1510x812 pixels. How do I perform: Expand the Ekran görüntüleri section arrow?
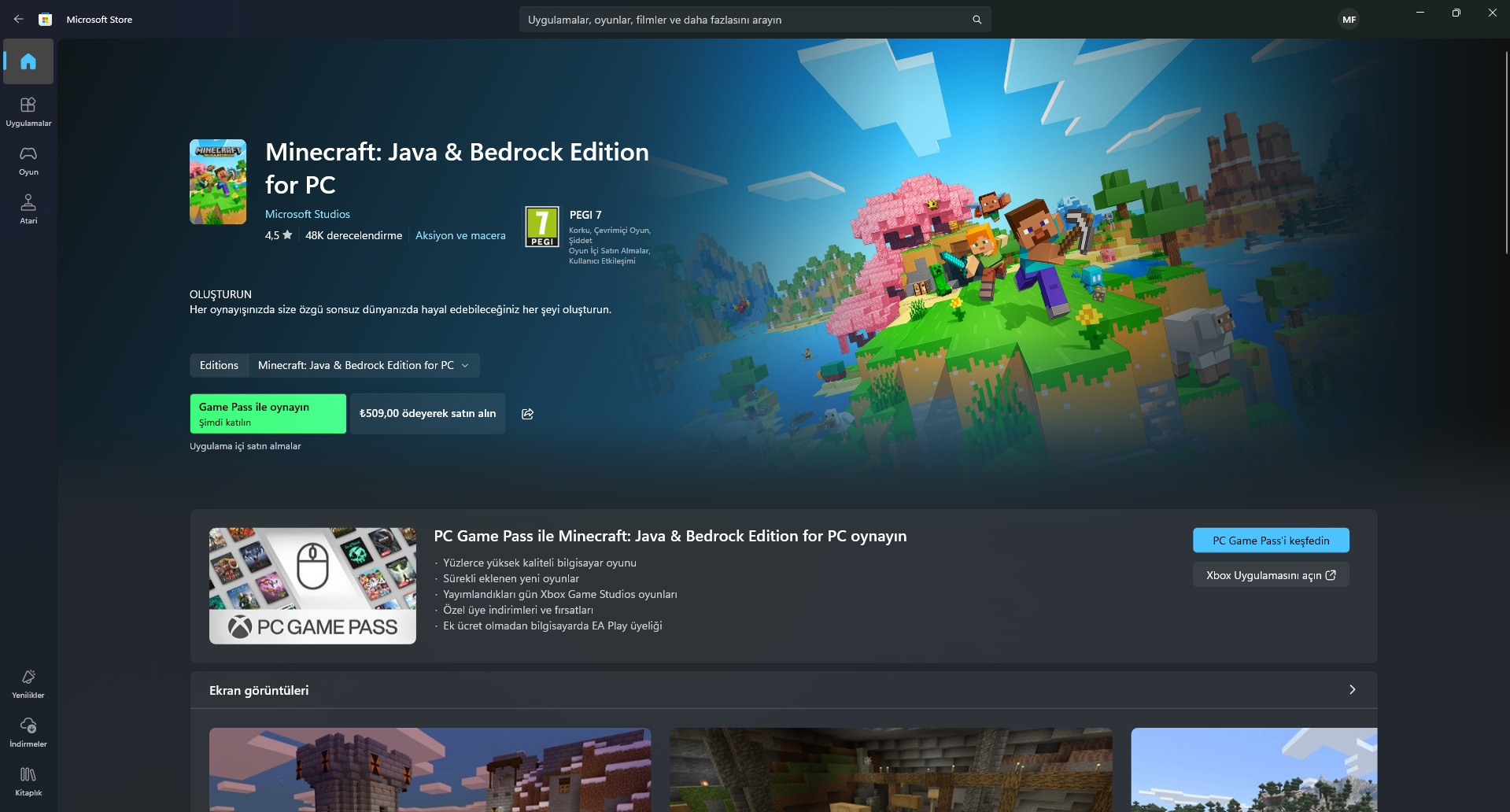[1352, 690]
